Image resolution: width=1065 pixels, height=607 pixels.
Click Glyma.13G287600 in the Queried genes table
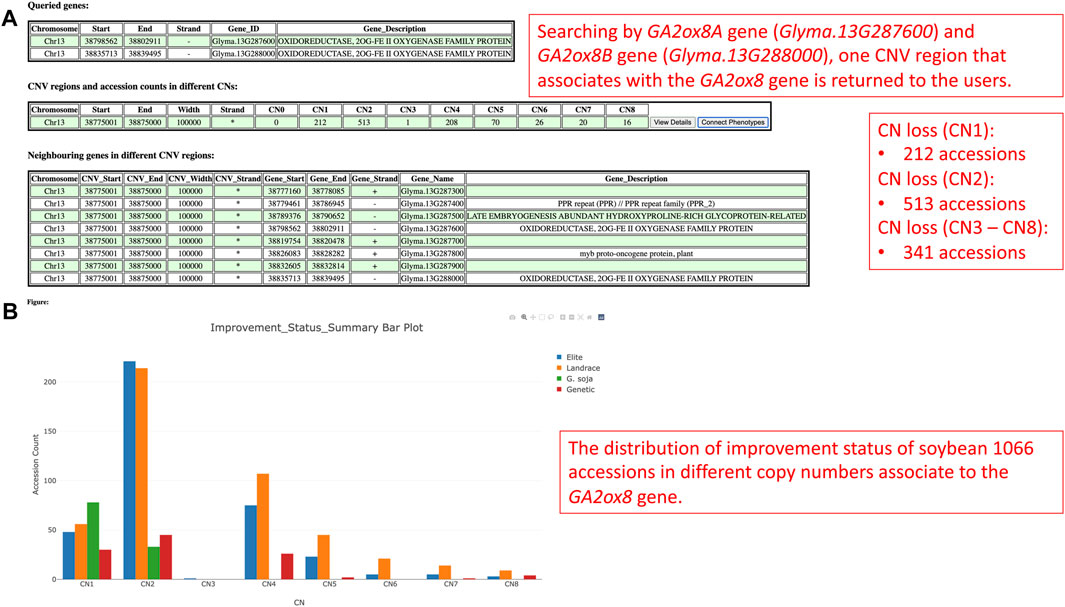click(243, 41)
